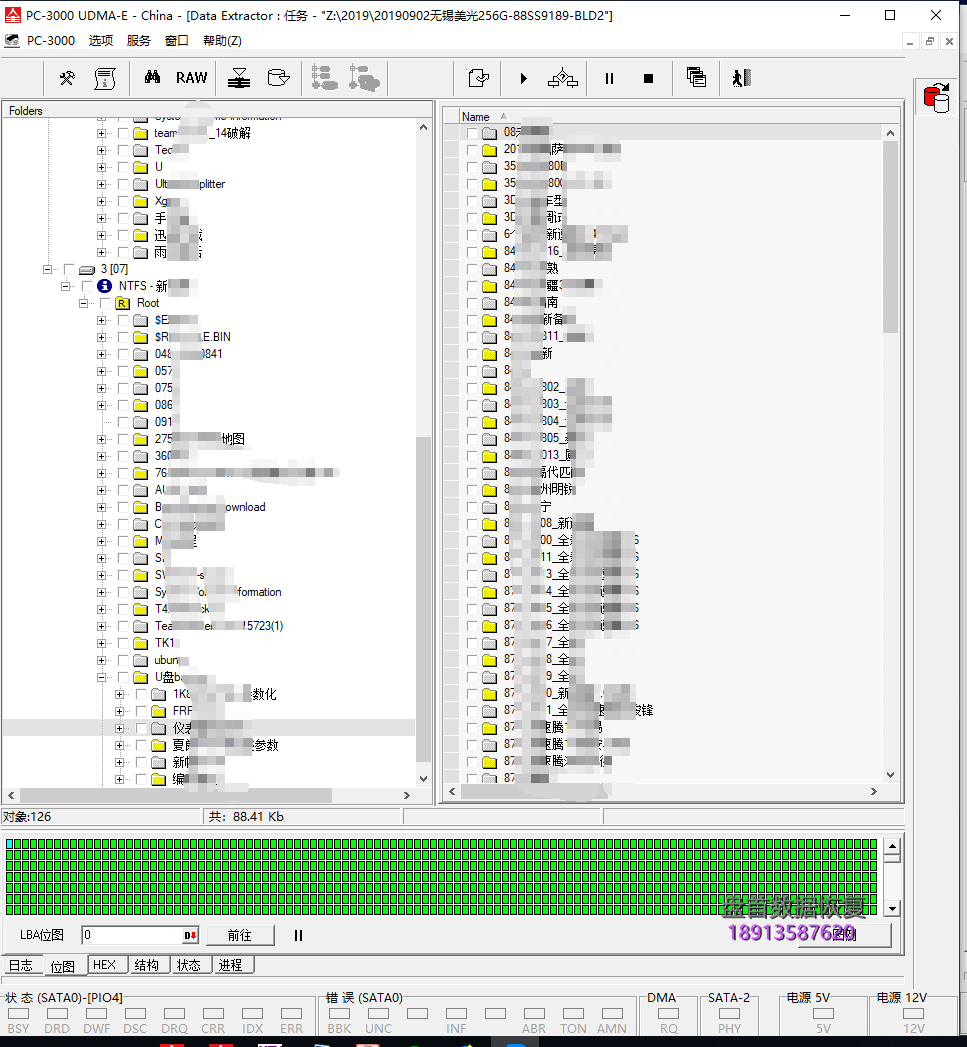The width and height of the screenshot is (967, 1047).
Task: Expand the TK1 folder node
Action: pyautogui.click(x=102, y=643)
